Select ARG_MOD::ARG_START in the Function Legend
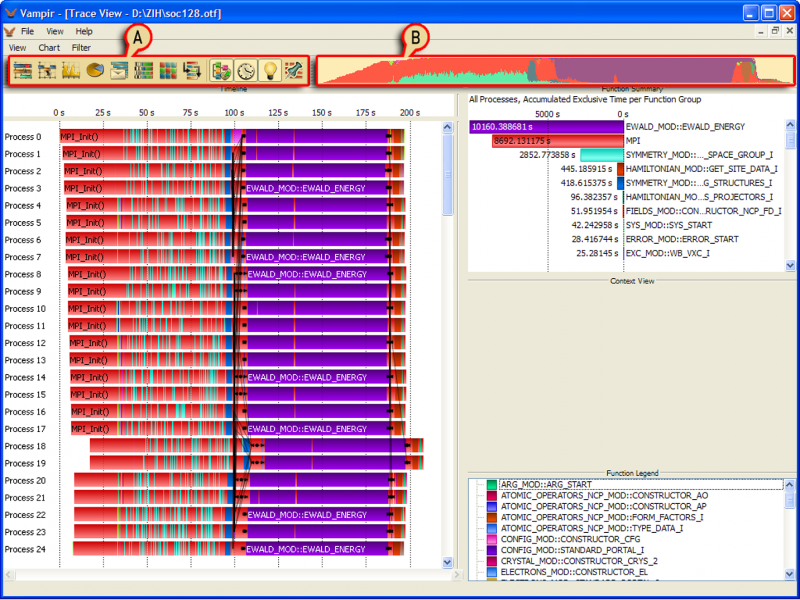Screen dimensions: 800x600 546,484
